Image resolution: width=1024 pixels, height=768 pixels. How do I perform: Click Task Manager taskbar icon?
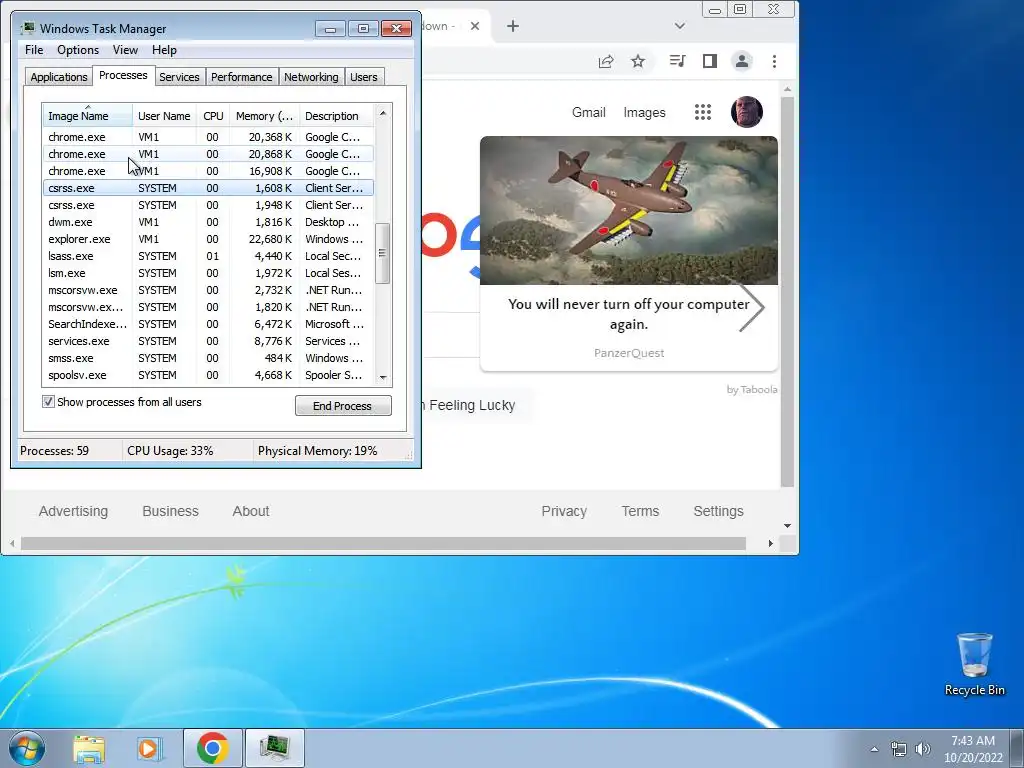click(275, 748)
